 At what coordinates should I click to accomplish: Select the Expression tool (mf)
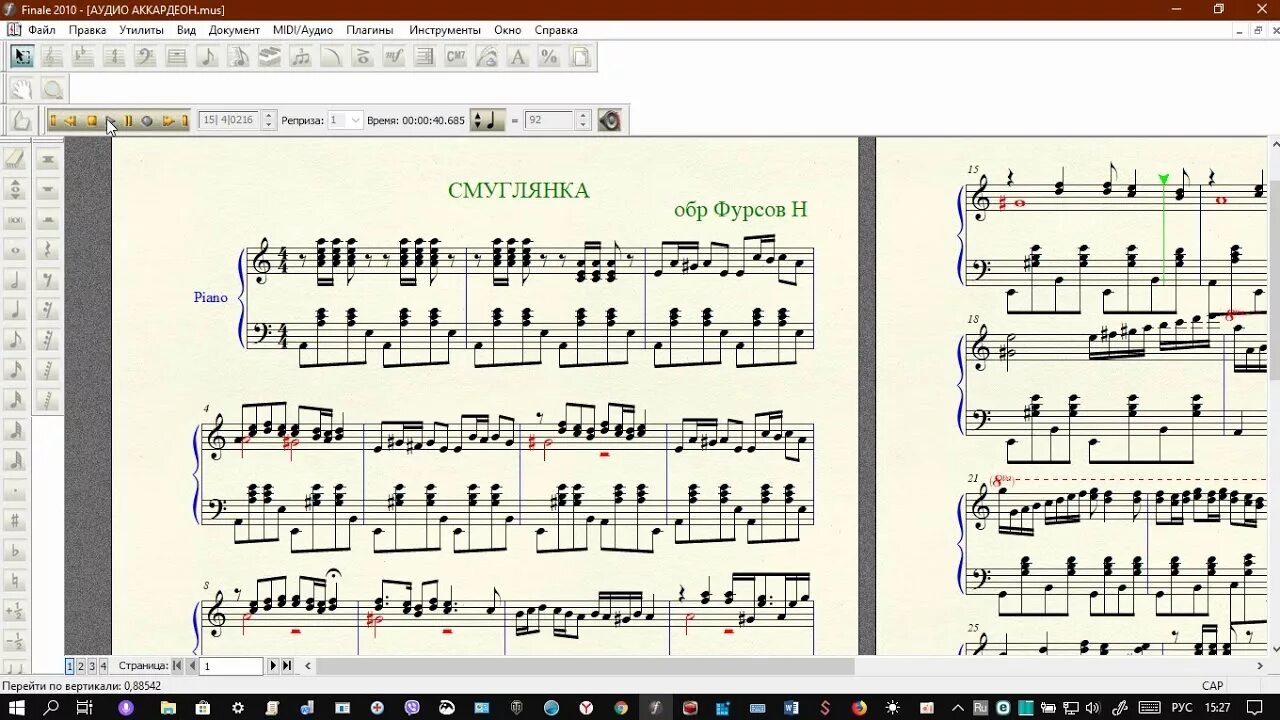pos(393,57)
